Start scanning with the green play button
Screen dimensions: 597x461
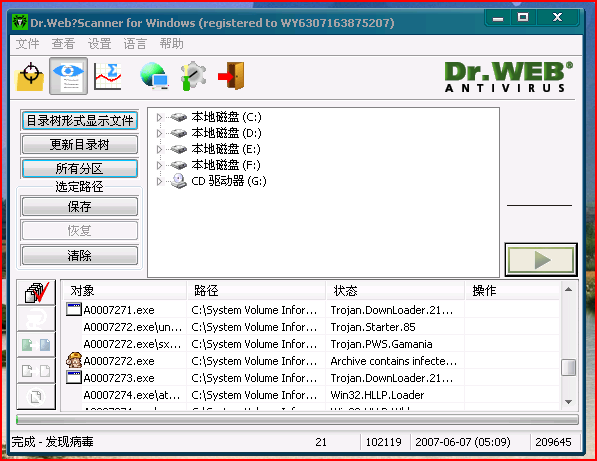click(x=541, y=260)
